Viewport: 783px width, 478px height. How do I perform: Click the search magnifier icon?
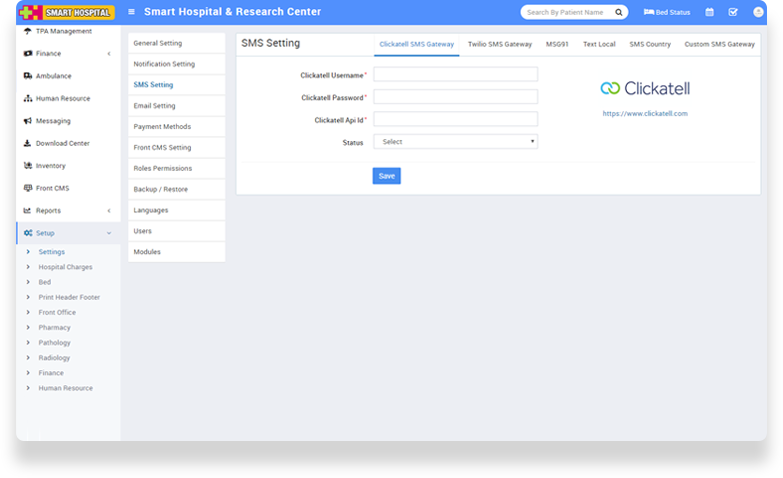pos(619,12)
